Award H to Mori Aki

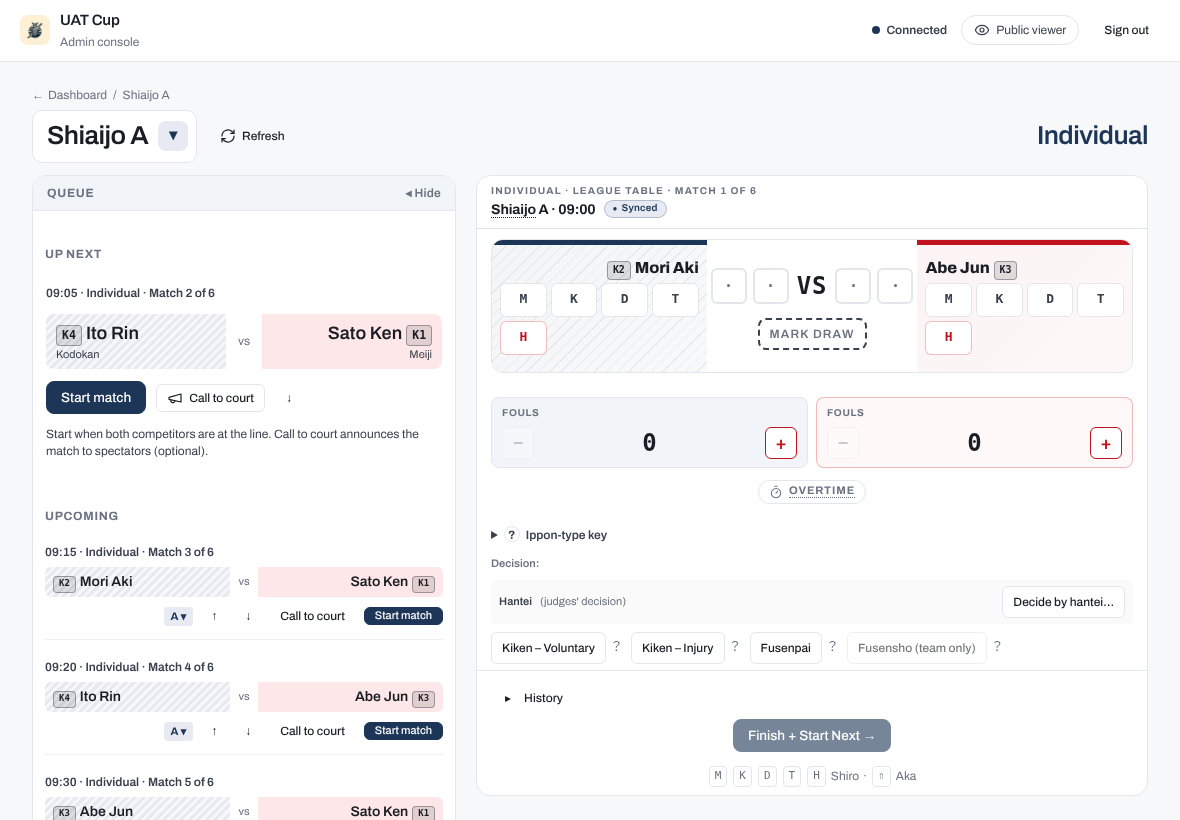point(524,338)
